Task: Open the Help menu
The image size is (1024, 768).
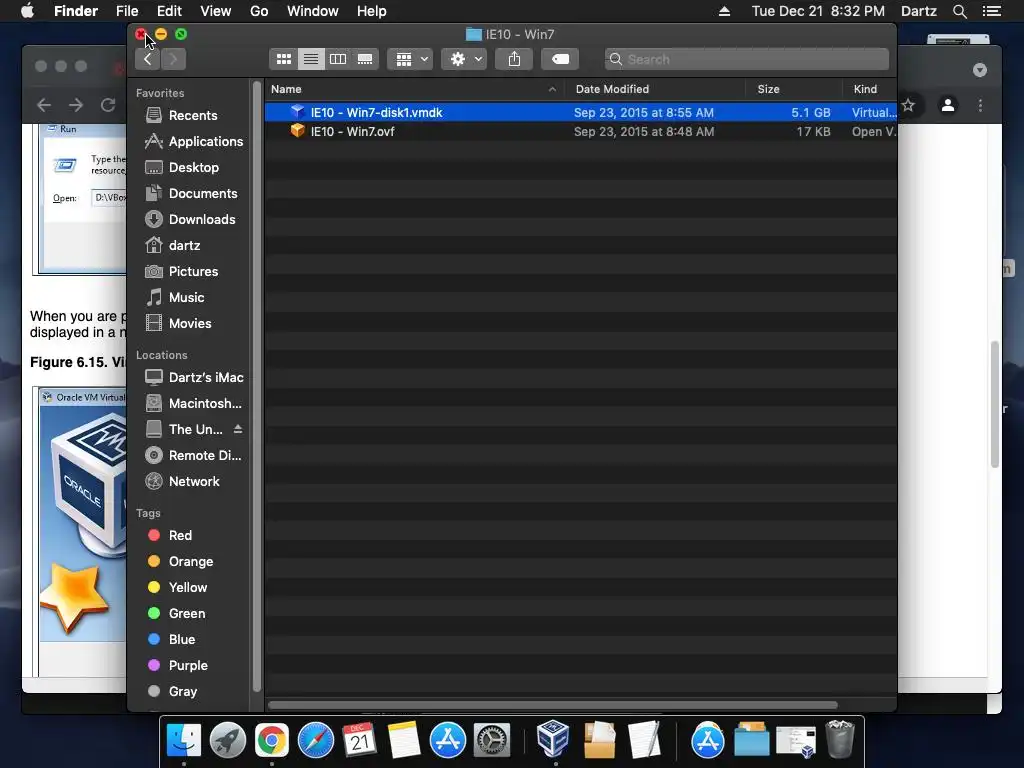Action: [x=372, y=11]
